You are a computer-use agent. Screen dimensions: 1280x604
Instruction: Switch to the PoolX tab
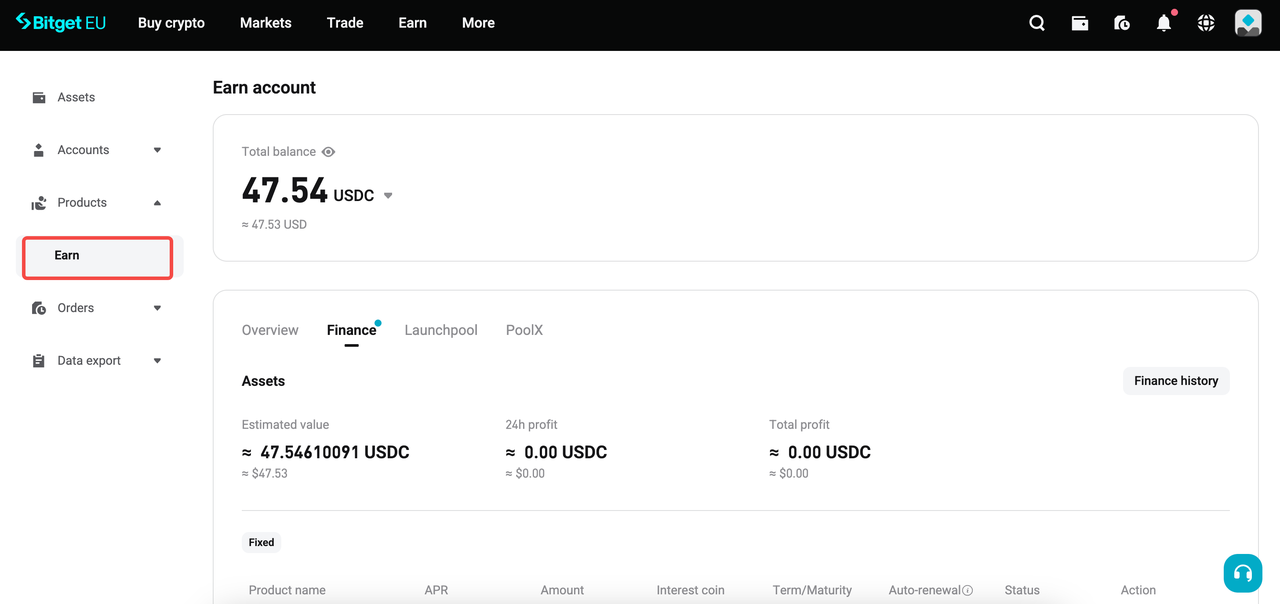(x=524, y=330)
